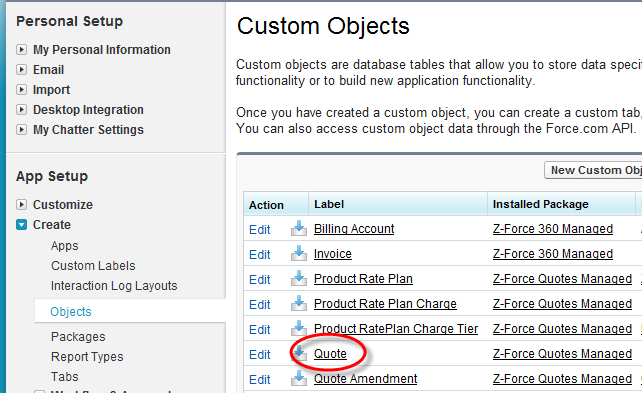Viewport: 642px width, 393px height.
Task: Collapse the Create section
Action: [x=21, y=225]
